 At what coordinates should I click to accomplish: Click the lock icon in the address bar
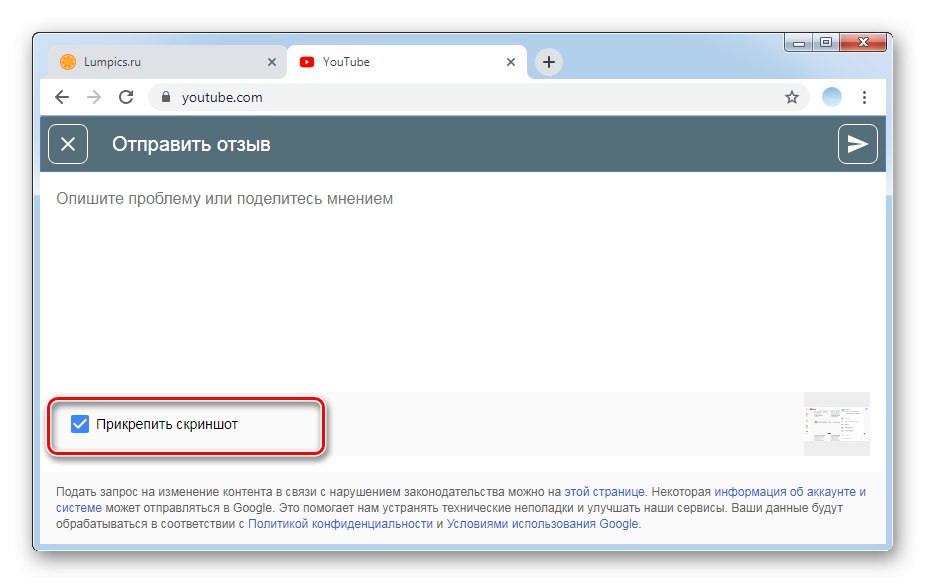tap(165, 97)
